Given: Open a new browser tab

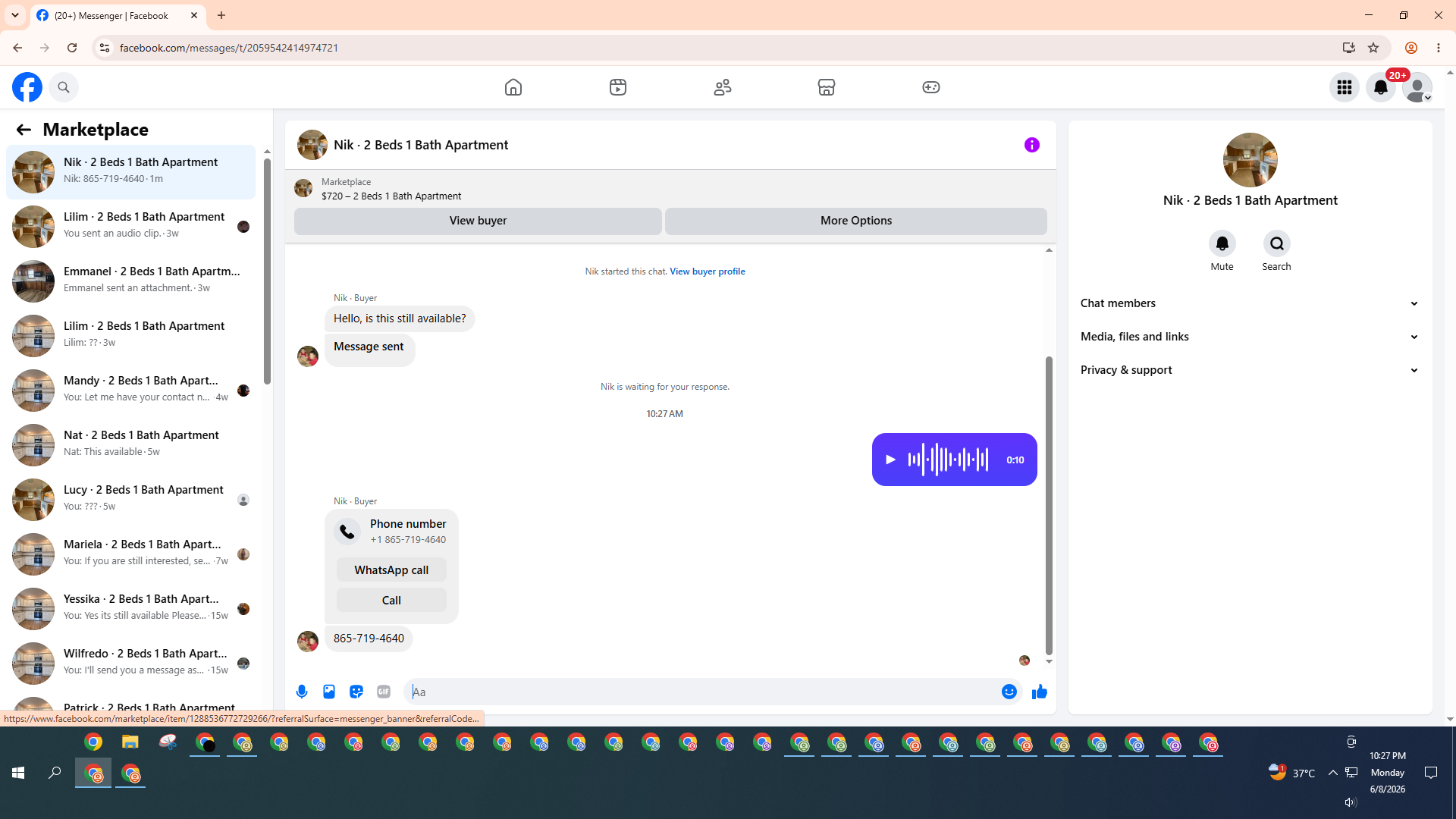Looking at the screenshot, I should (x=221, y=15).
